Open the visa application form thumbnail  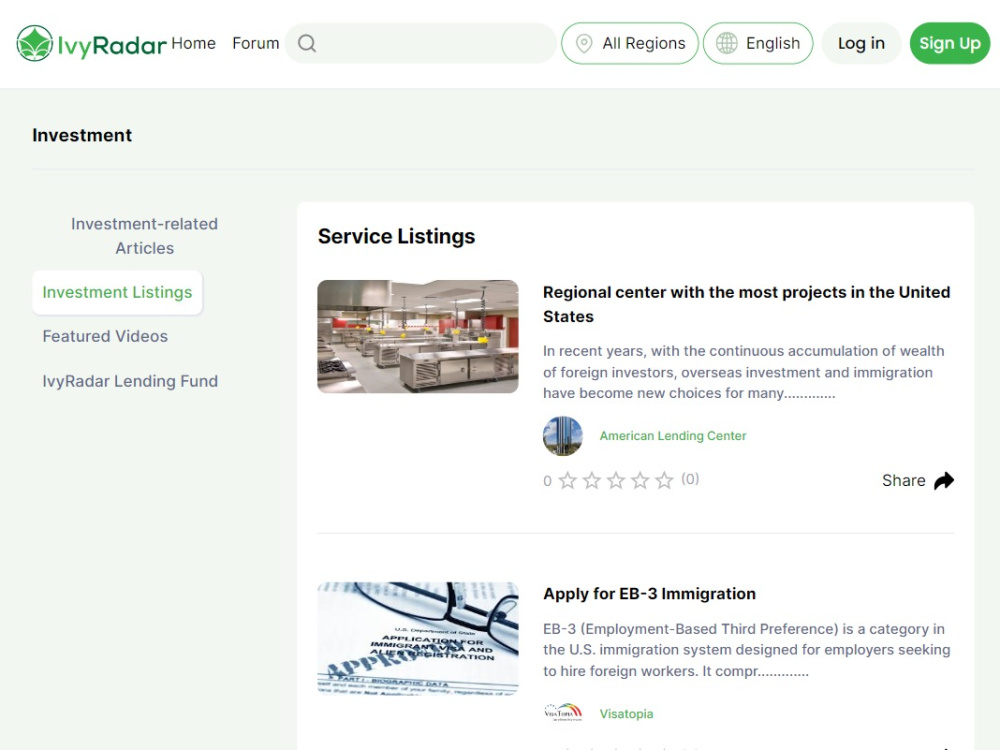[418, 639]
